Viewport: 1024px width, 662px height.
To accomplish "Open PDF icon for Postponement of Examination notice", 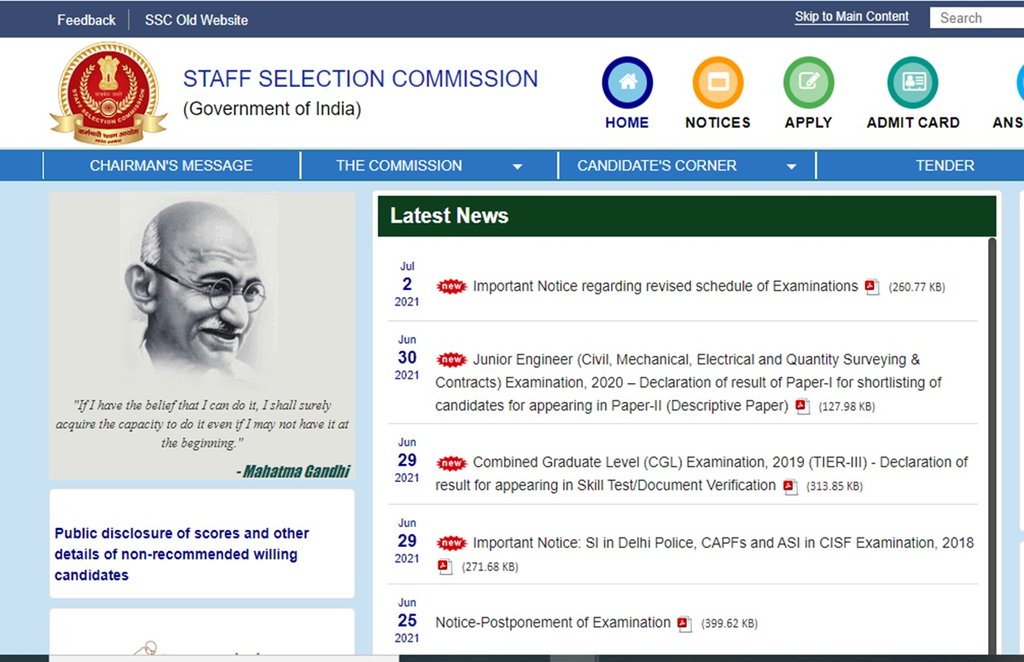I will pyautogui.click(x=684, y=624).
